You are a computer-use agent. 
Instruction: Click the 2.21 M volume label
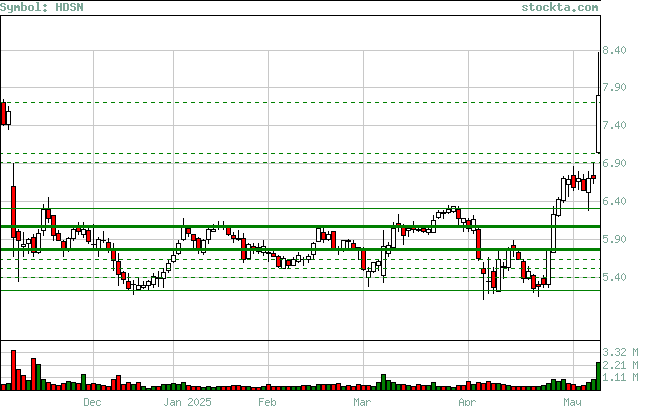pyautogui.click(x=620, y=365)
